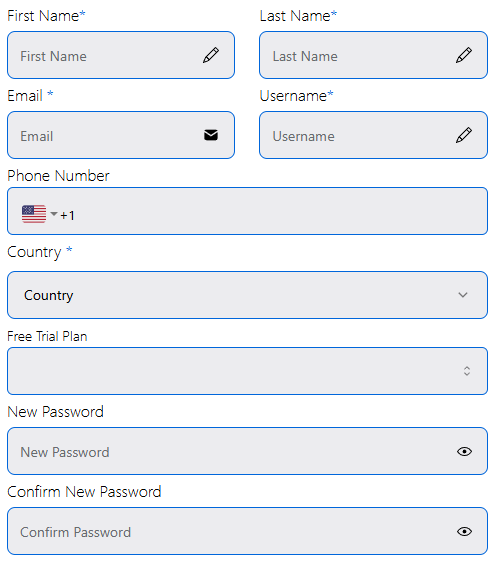Click into the Confirm Password field

coord(247,531)
